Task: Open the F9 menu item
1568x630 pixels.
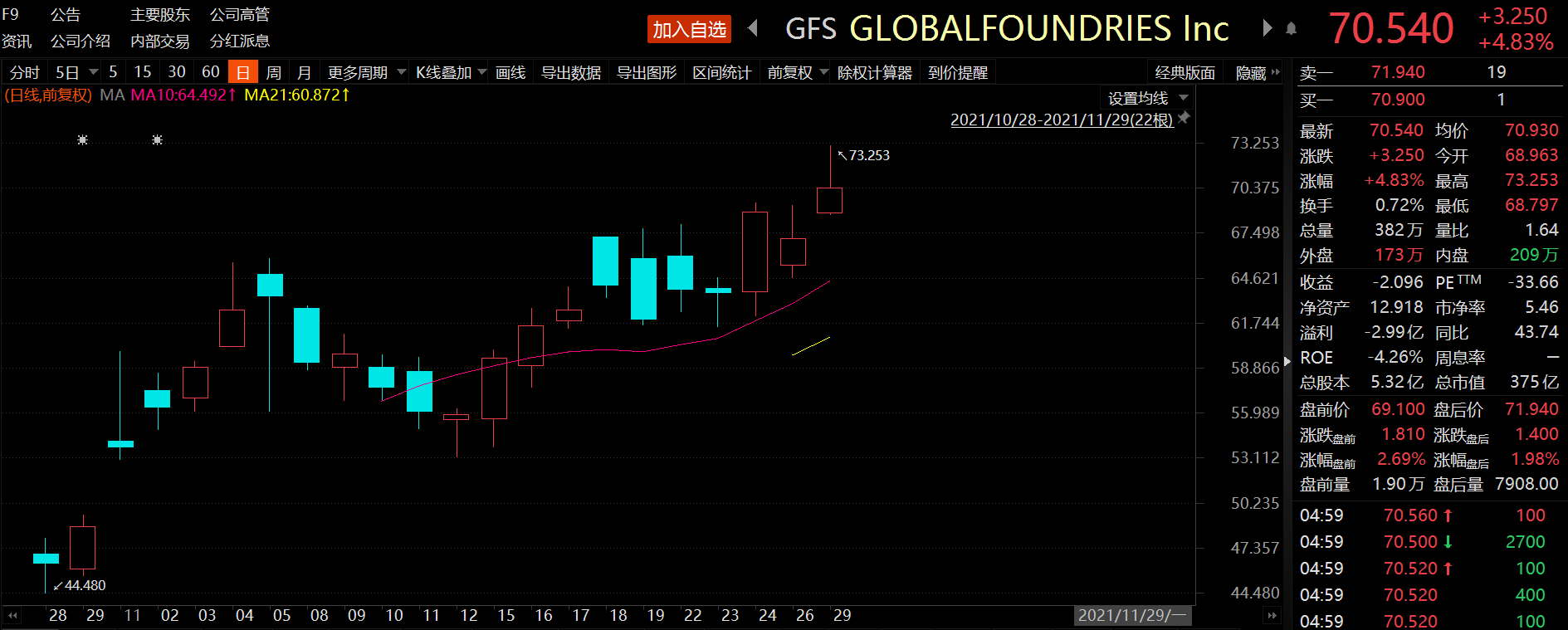Action: point(10,14)
